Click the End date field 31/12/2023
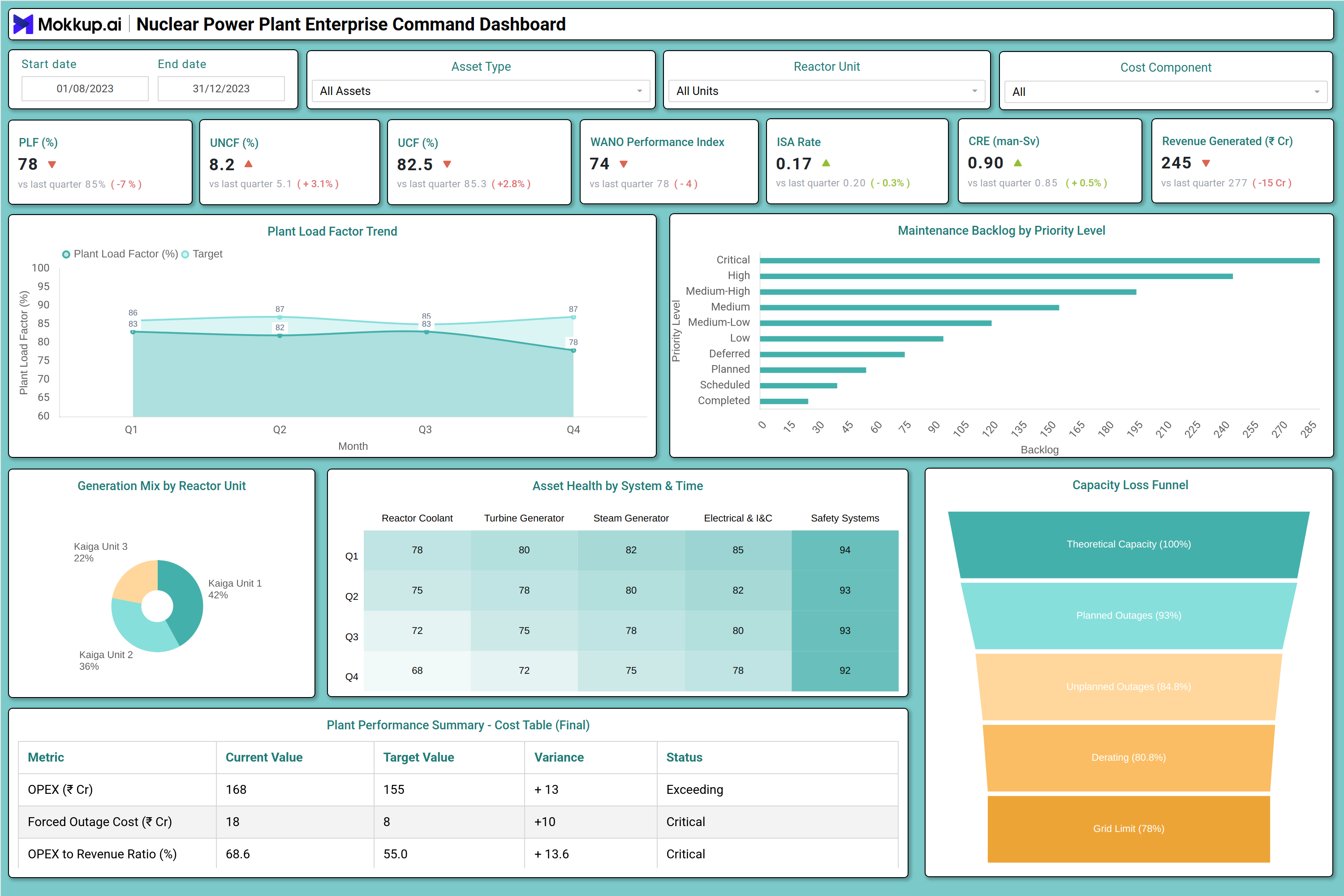The width and height of the screenshot is (1344, 896). [221, 89]
